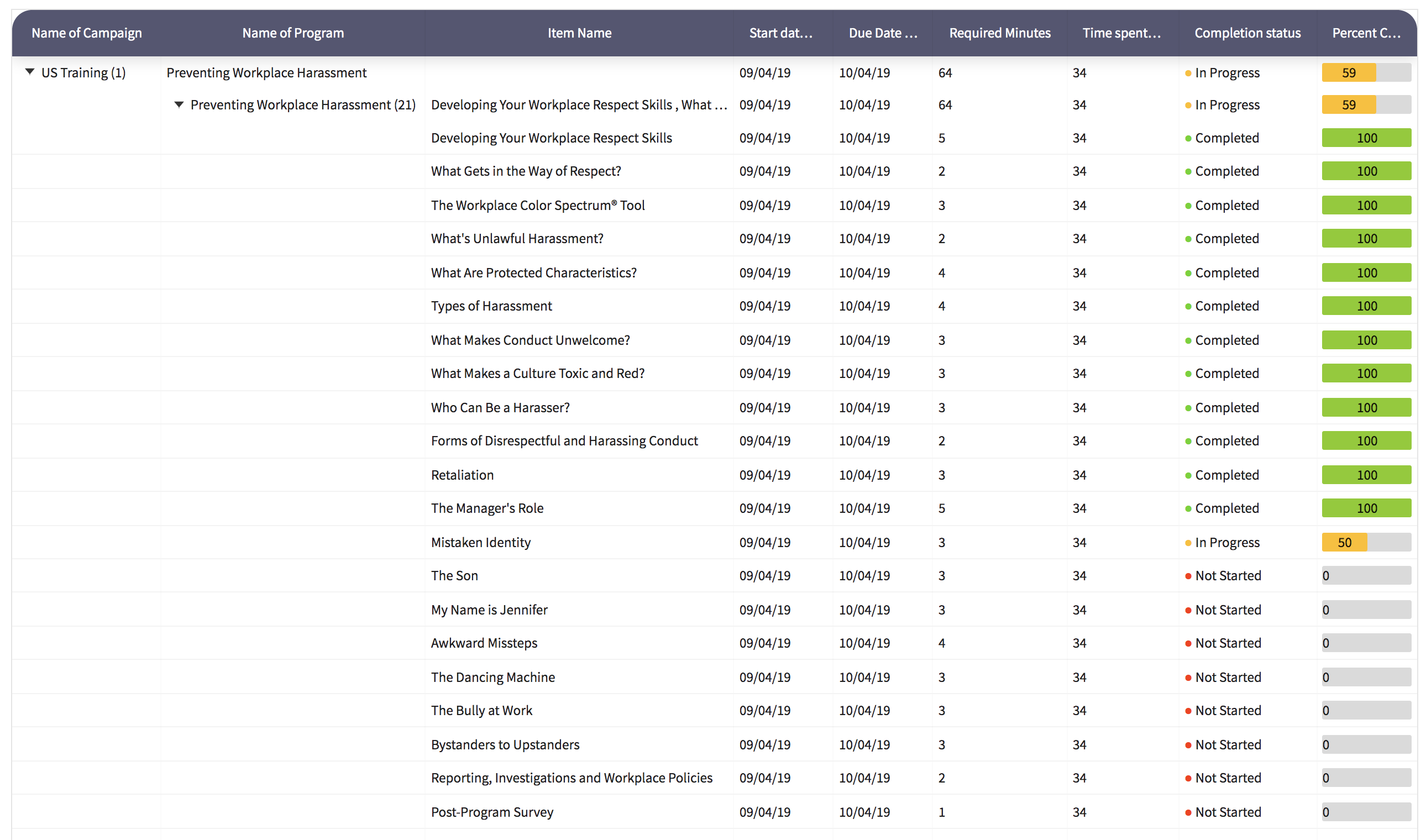The width and height of the screenshot is (1426, 840).
Task: Click Completed status for Types of Harassment
Action: [x=1221, y=306]
